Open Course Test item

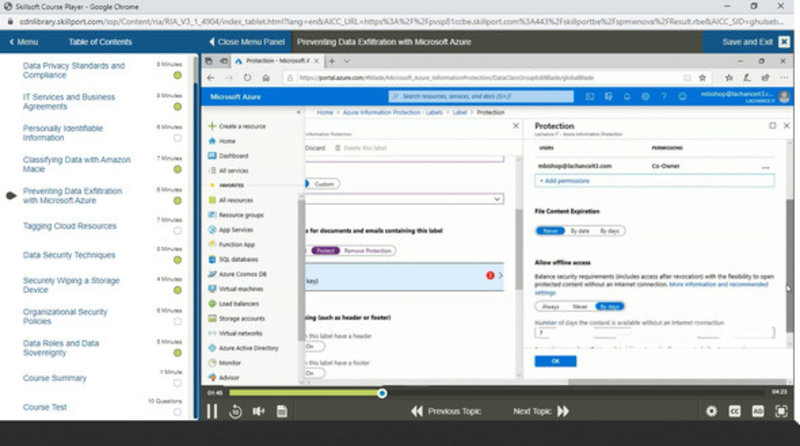click(x=45, y=407)
